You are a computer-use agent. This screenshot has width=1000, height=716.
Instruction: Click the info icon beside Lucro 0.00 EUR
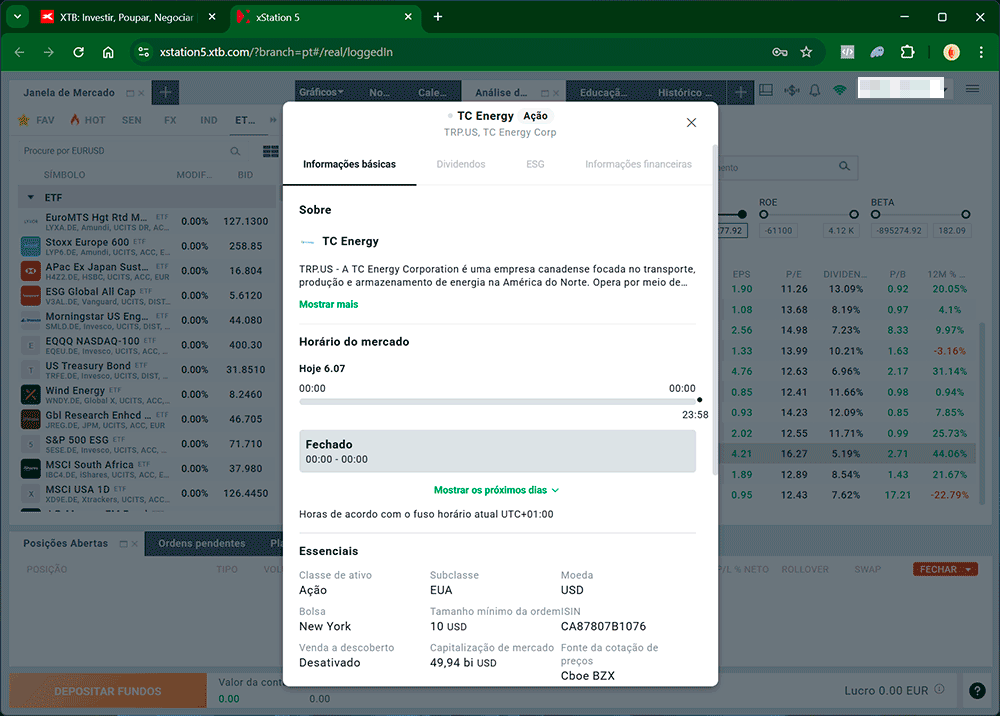[939, 689]
